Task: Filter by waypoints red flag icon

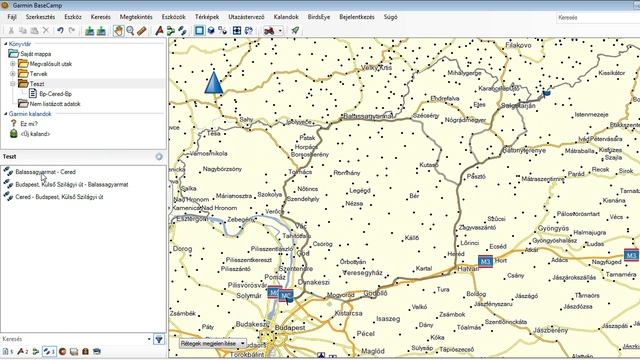Action: pyautogui.click(x=23, y=351)
